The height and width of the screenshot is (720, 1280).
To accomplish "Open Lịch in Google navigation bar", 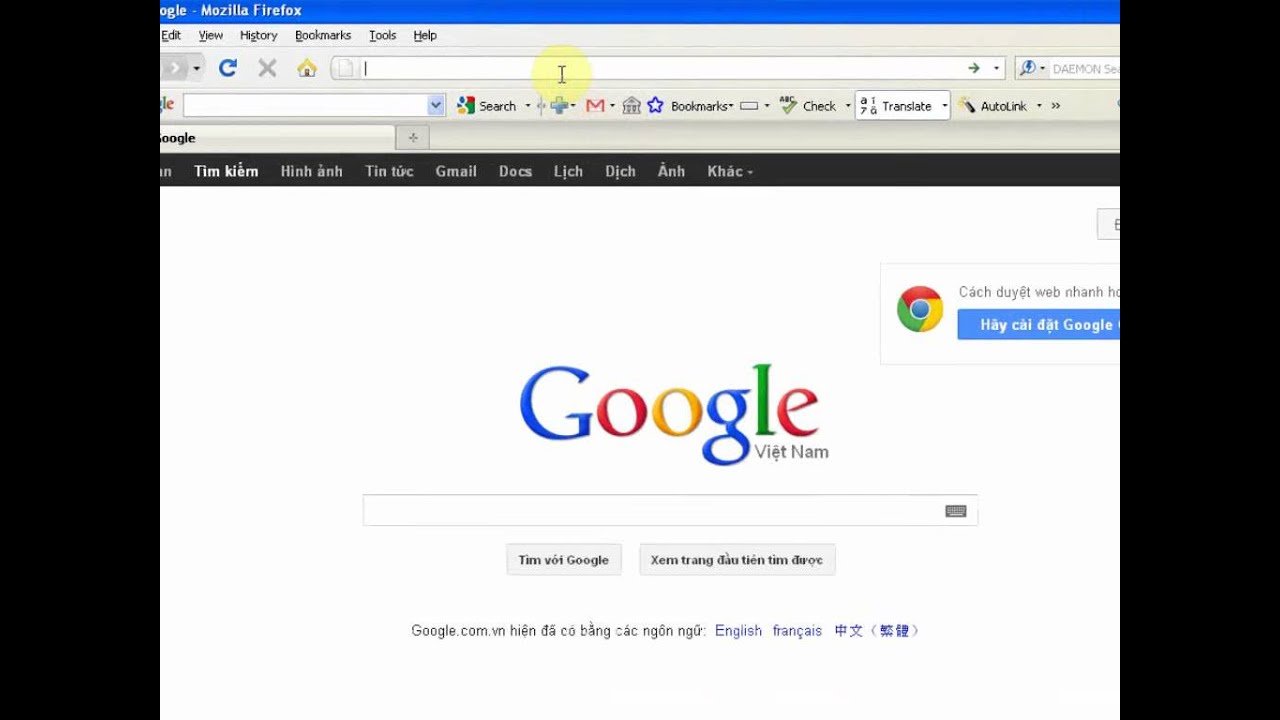I will [x=568, y=171].
